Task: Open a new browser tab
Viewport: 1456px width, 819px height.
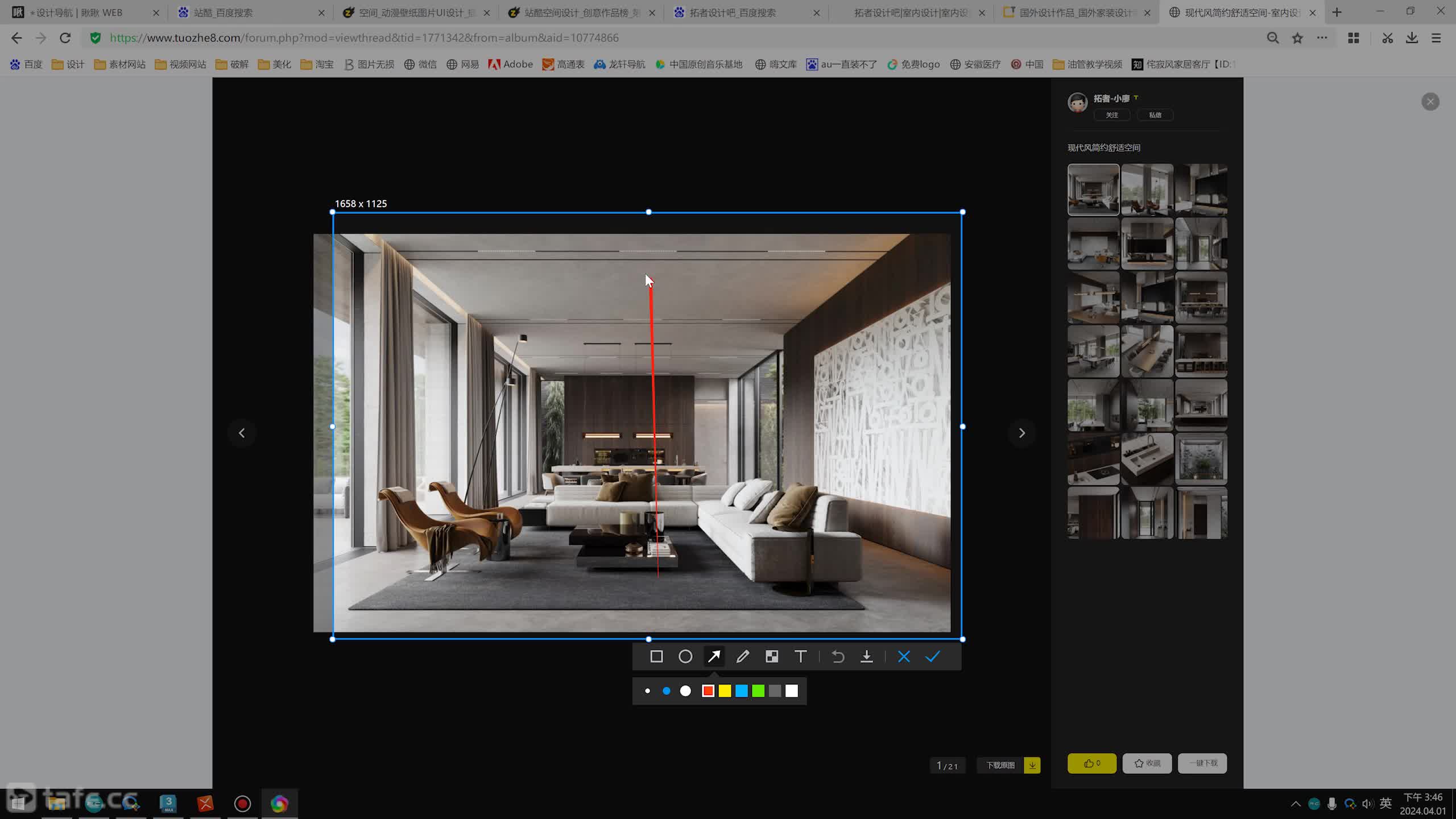Action: (1337, 13)
